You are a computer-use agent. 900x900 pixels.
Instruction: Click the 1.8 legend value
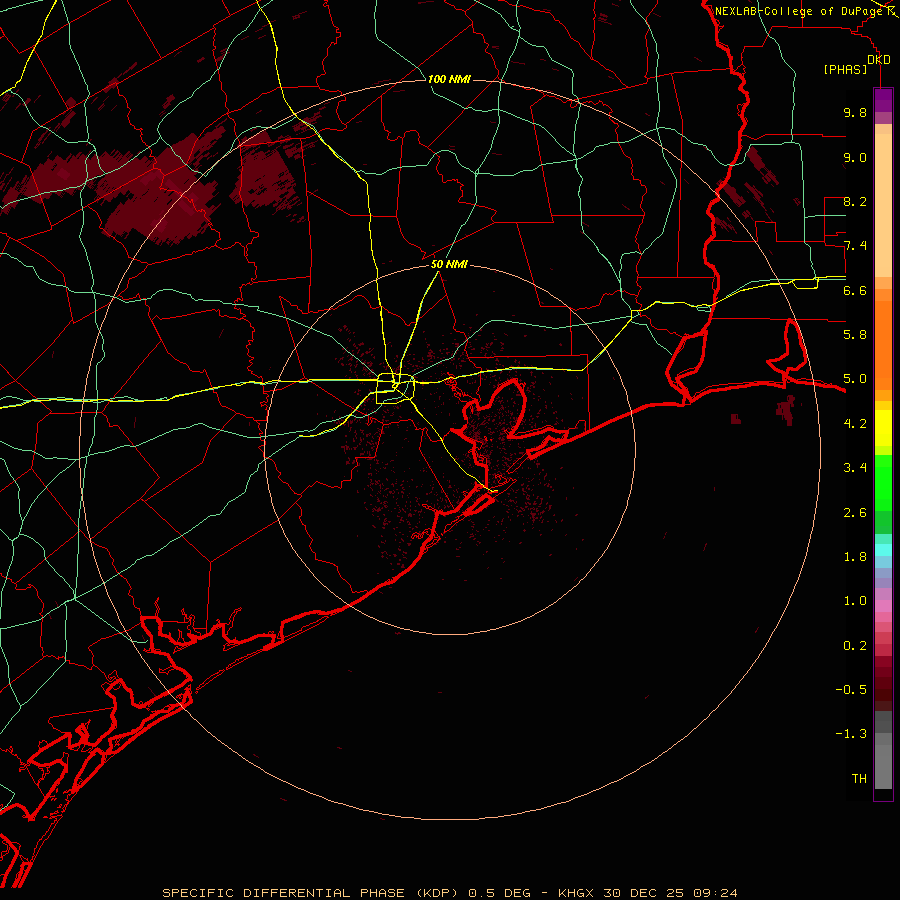(x=855, y=557)
